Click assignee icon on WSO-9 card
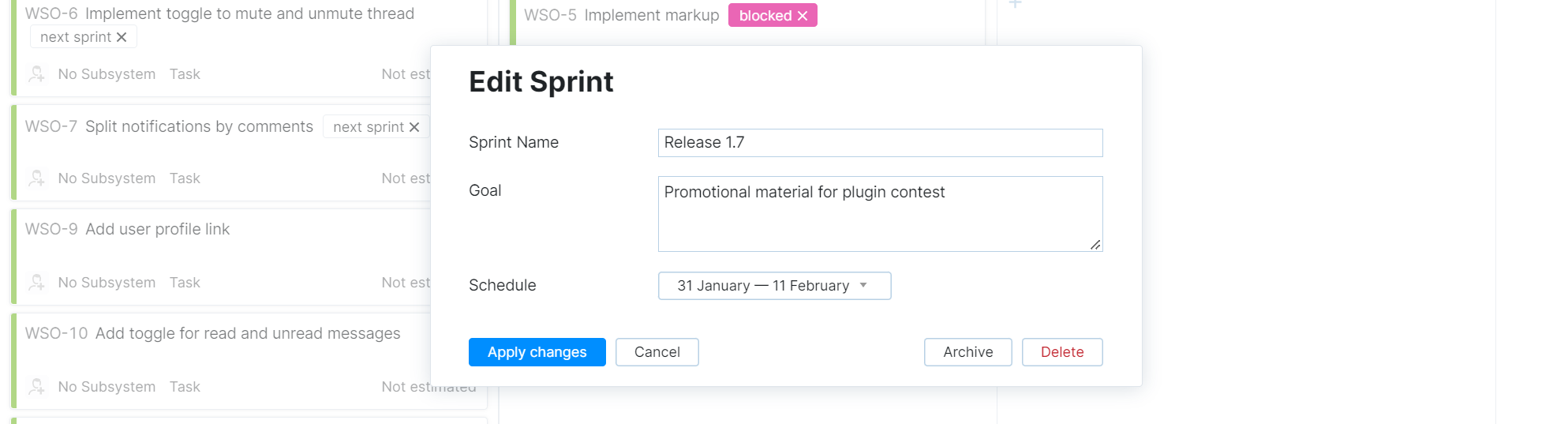Viewport: 1568px width, 424px height. coord(37,283)
